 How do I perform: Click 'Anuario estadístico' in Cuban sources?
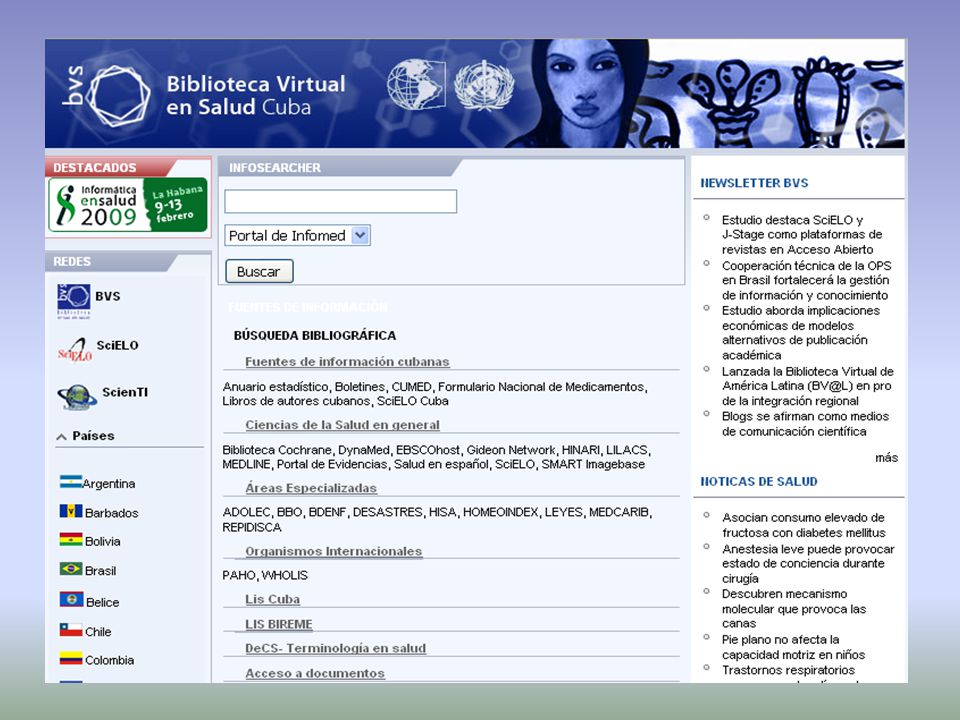(276, 387)
